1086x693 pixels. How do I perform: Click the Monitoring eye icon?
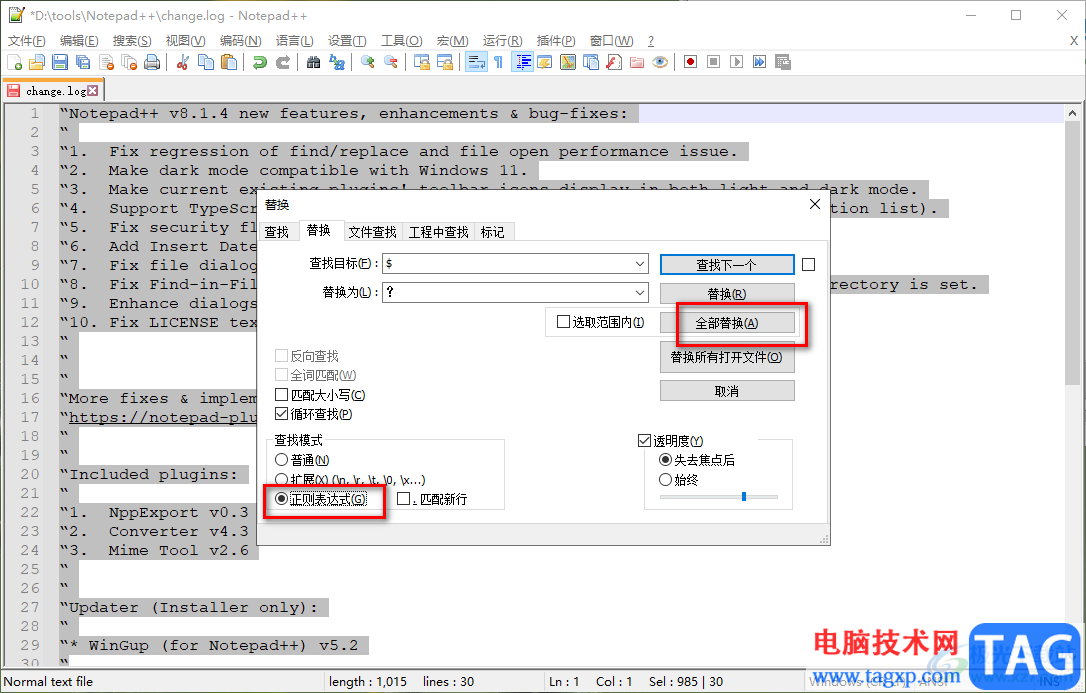660,62
